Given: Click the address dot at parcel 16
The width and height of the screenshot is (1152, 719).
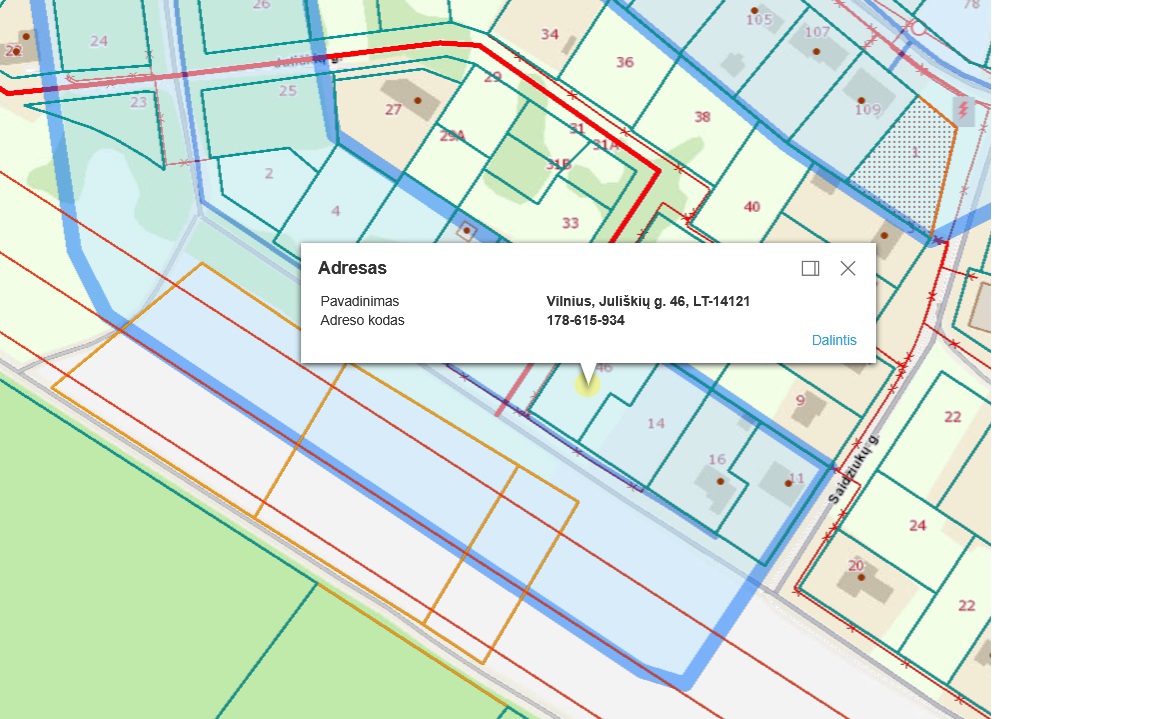Looking at the screenshot, I should click(721, 480).
